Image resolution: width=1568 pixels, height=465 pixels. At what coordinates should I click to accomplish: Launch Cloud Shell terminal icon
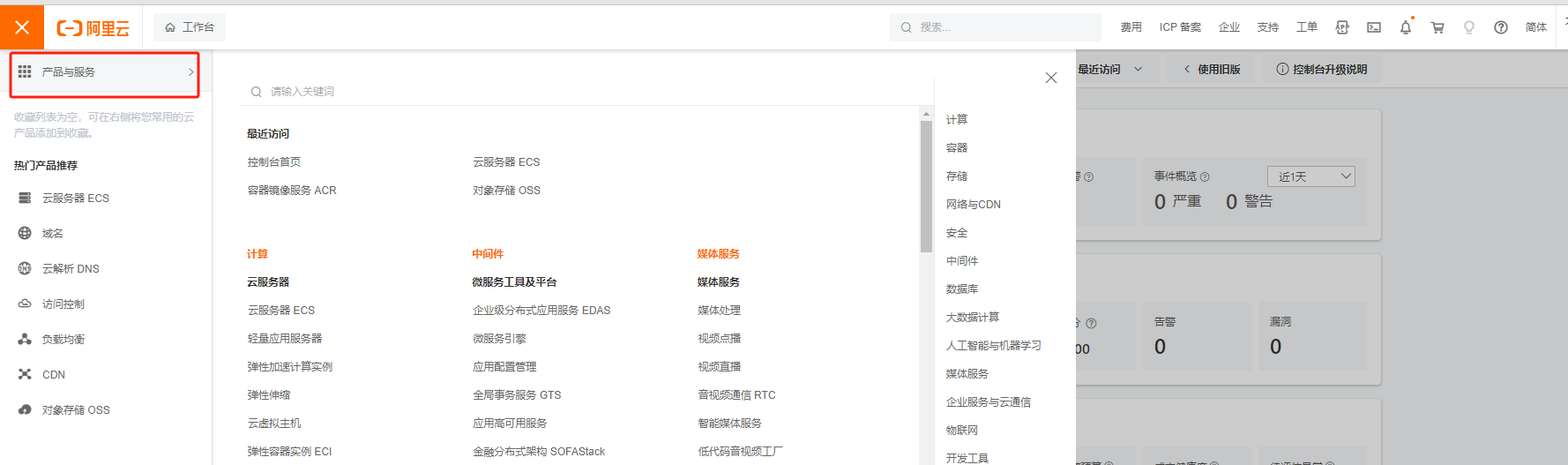pos(1374,27)
